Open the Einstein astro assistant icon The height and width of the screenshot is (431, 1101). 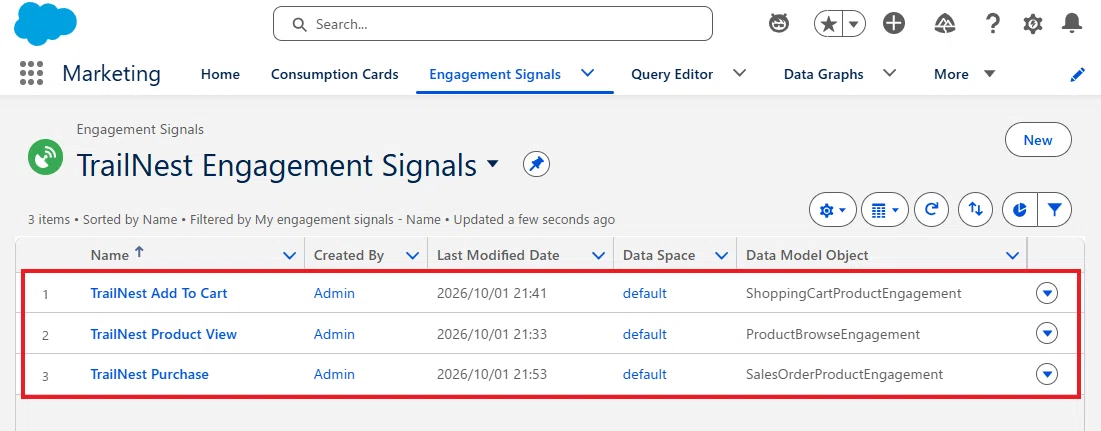[779, 24]
